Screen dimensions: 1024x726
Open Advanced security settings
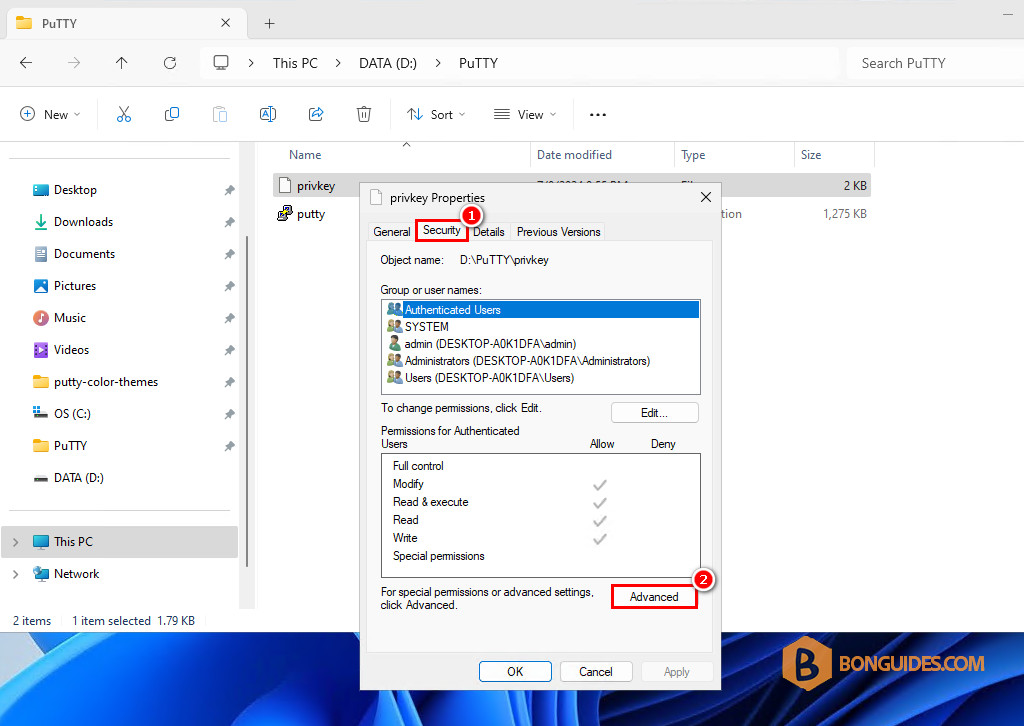(654, 597)
